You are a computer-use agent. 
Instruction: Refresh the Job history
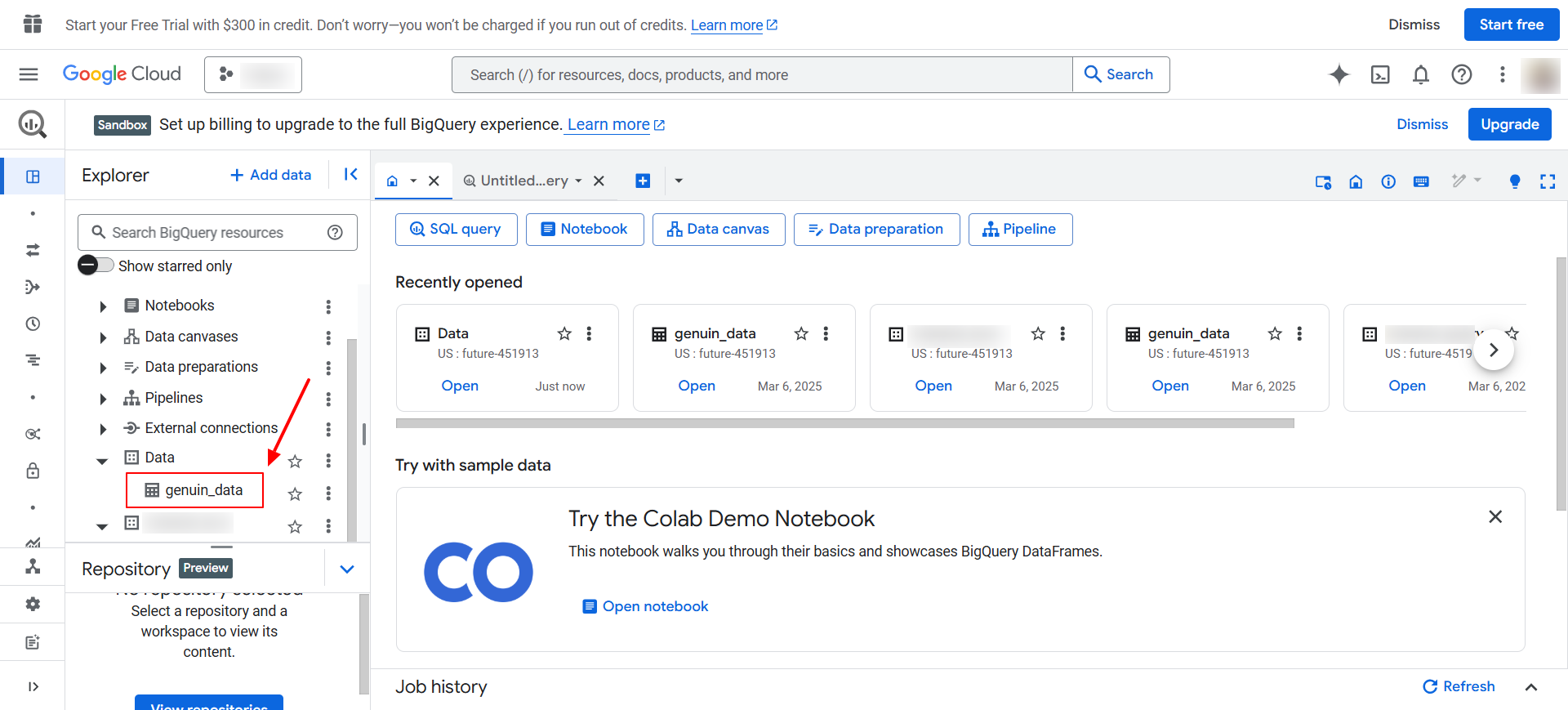tap(1459, 686)
